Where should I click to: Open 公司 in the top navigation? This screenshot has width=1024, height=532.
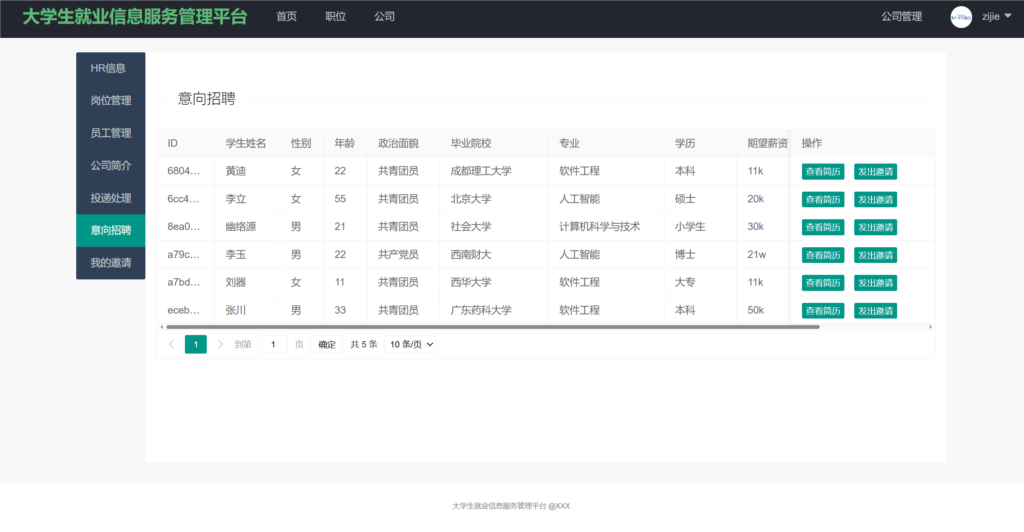[384, 17]
